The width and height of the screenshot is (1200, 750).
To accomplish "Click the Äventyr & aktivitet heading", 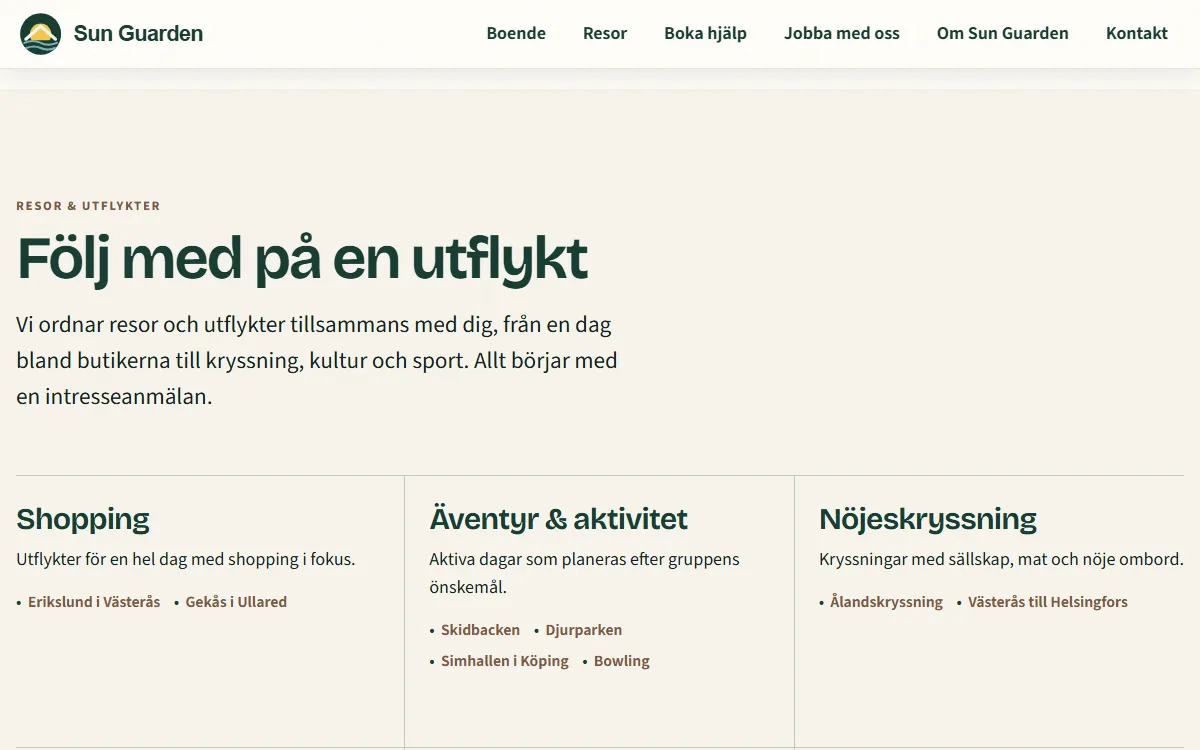I will [559, 519].
